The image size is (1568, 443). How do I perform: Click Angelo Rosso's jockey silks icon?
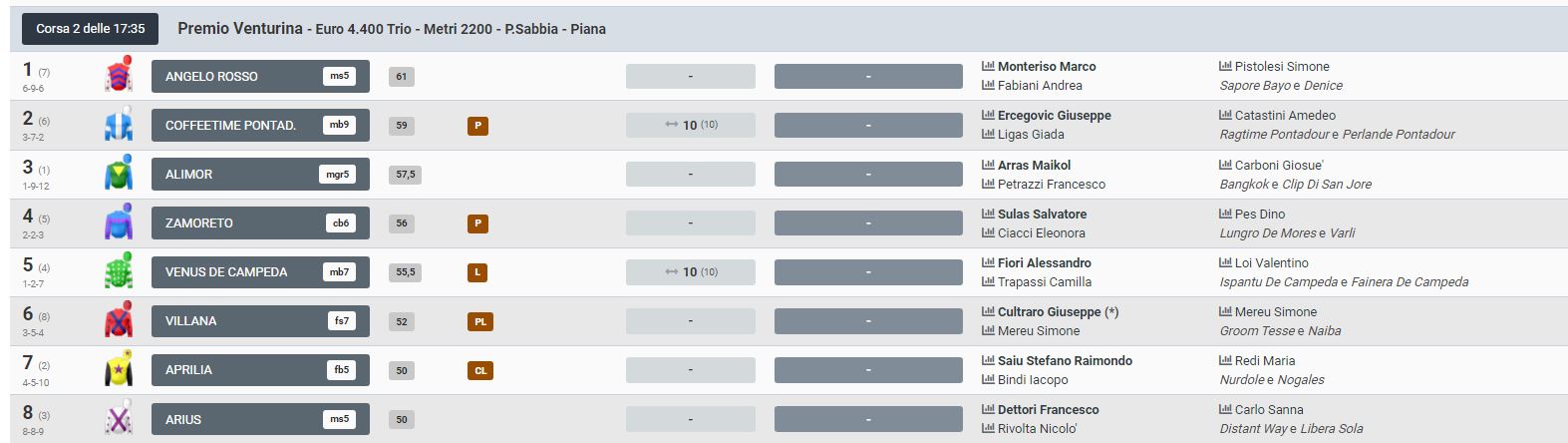119,76
